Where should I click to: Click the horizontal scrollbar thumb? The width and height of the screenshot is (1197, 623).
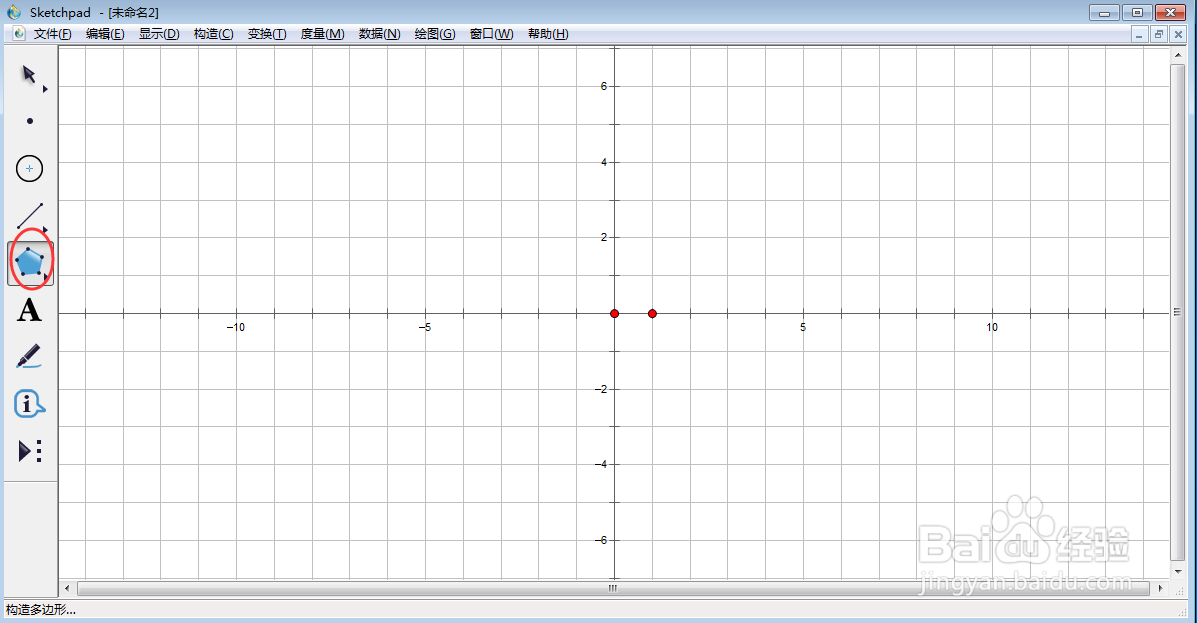pyautogui.click(x=613, y=589)
